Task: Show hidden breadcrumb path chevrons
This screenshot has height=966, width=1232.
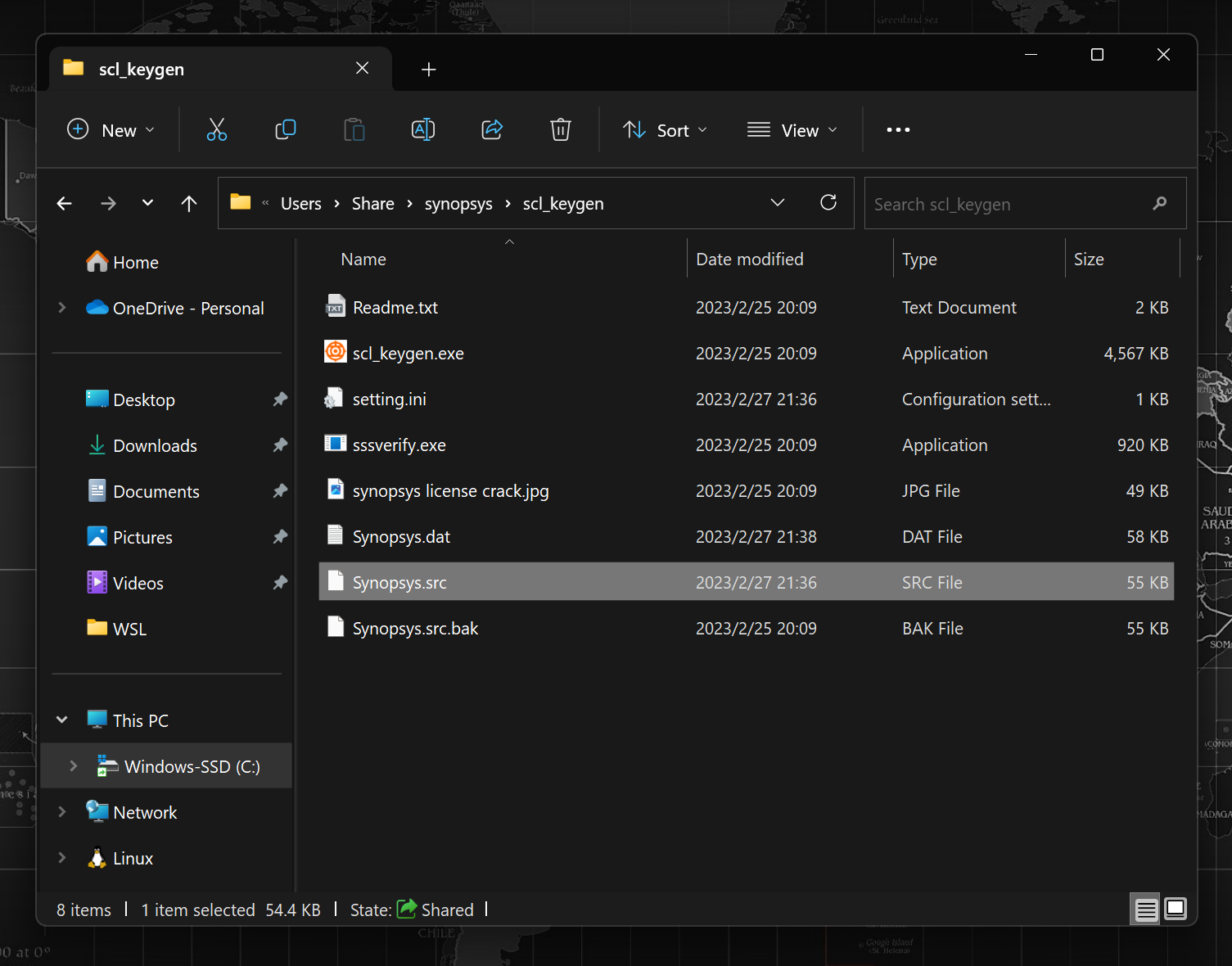Action: pos(265,203)
